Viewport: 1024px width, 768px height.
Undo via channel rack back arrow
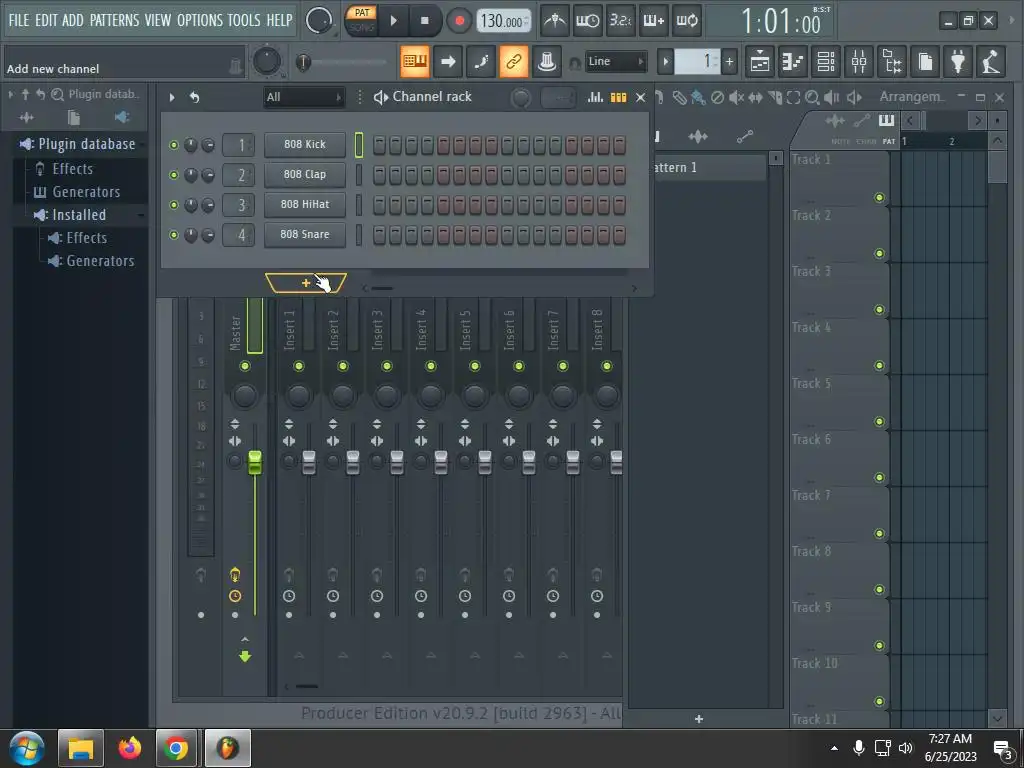pyautogui.click(x=194, y=97)
